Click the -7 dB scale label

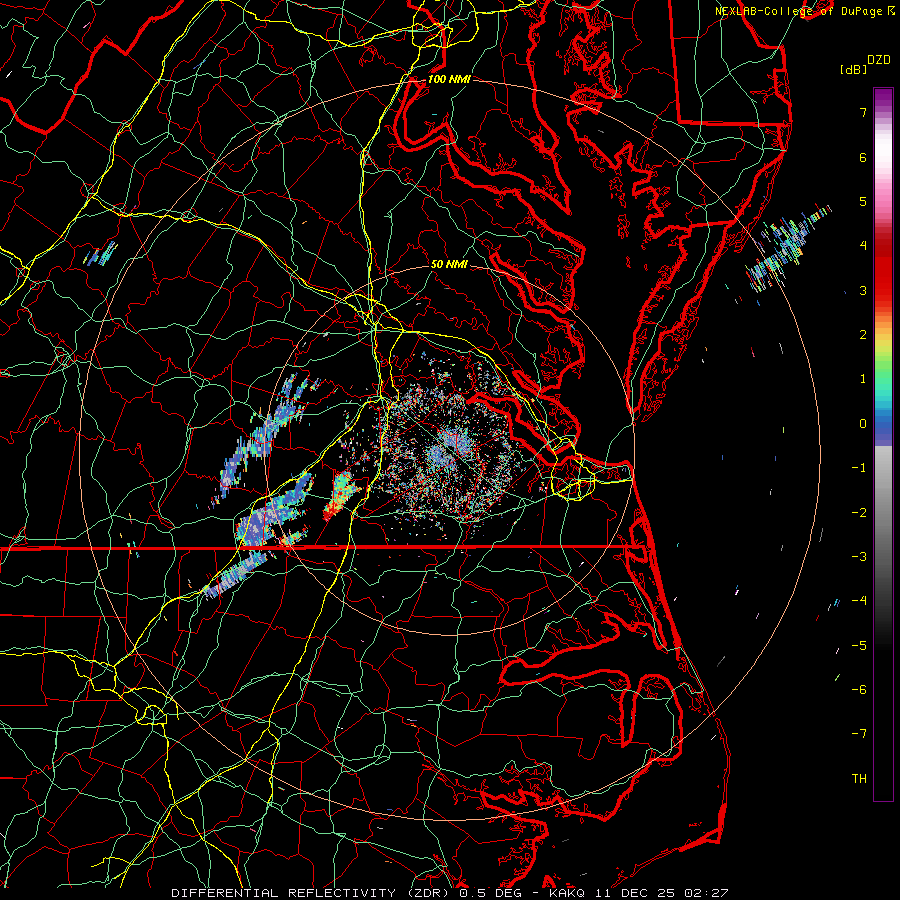[859, 734]
